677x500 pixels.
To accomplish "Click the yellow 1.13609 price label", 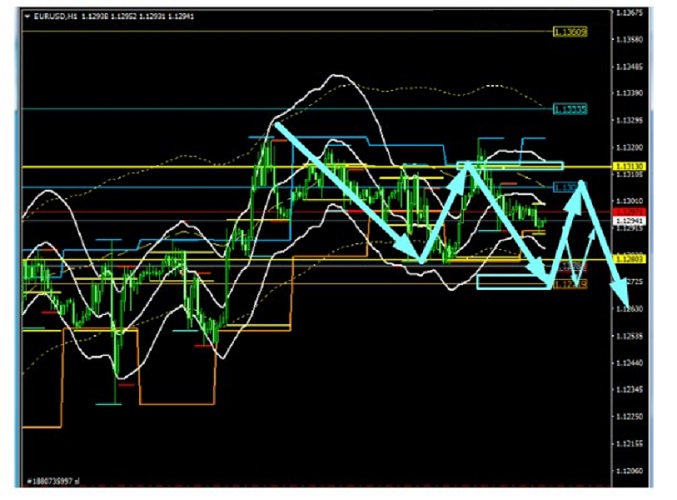I will pyautogui.click(x=571, y=32).
